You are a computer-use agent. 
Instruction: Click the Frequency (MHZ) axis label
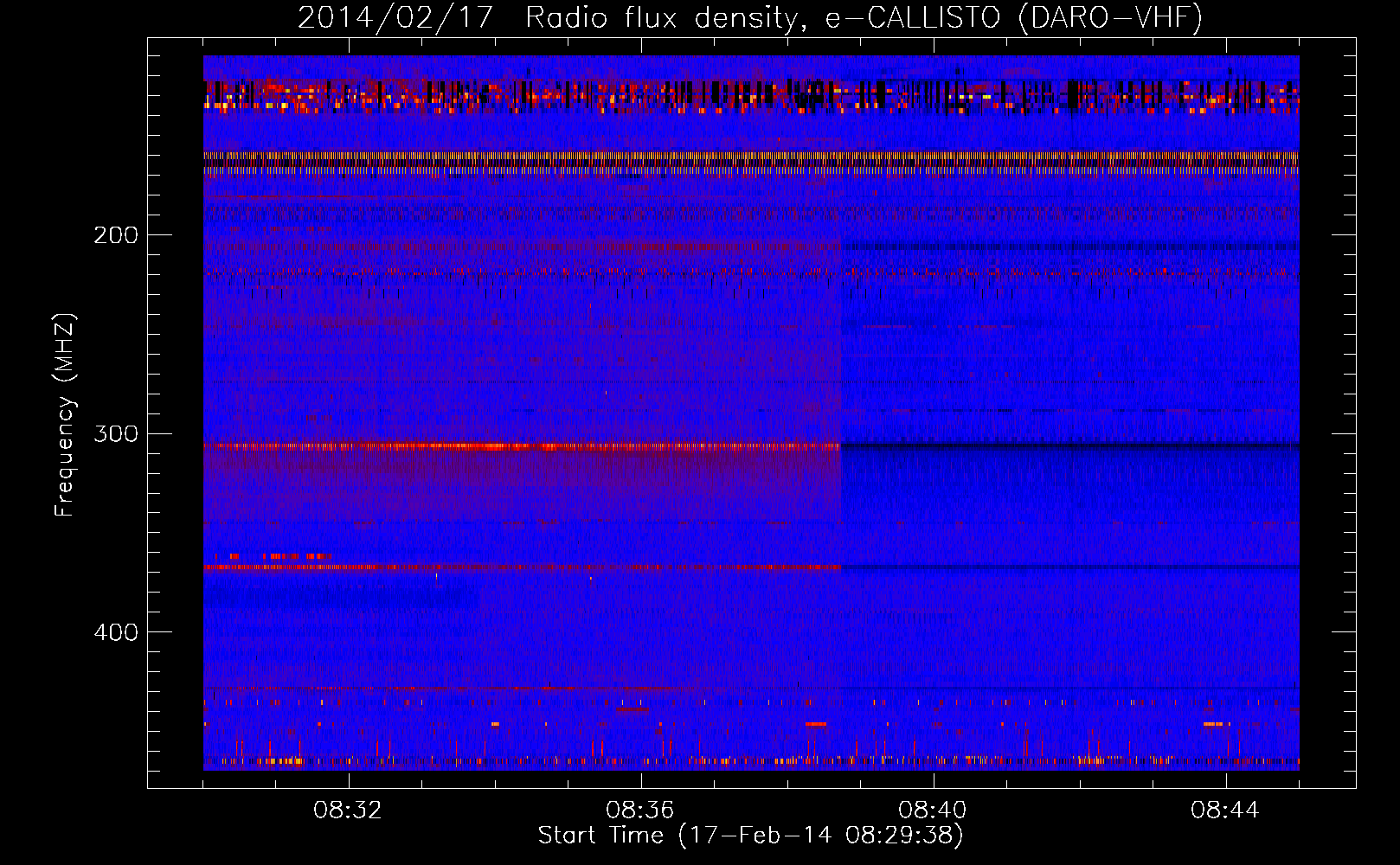click(65, 414)
